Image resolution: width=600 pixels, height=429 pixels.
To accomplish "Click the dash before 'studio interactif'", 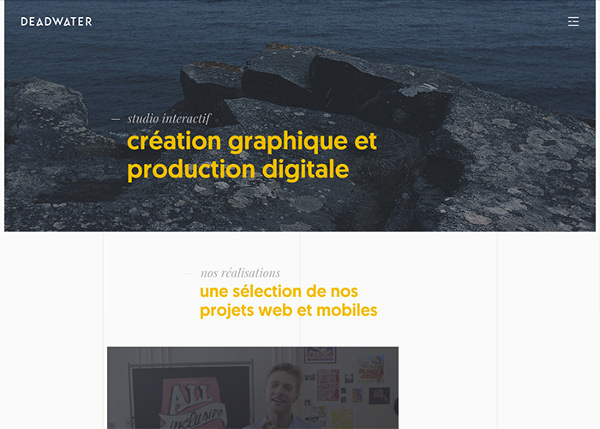I will (116, 119).
